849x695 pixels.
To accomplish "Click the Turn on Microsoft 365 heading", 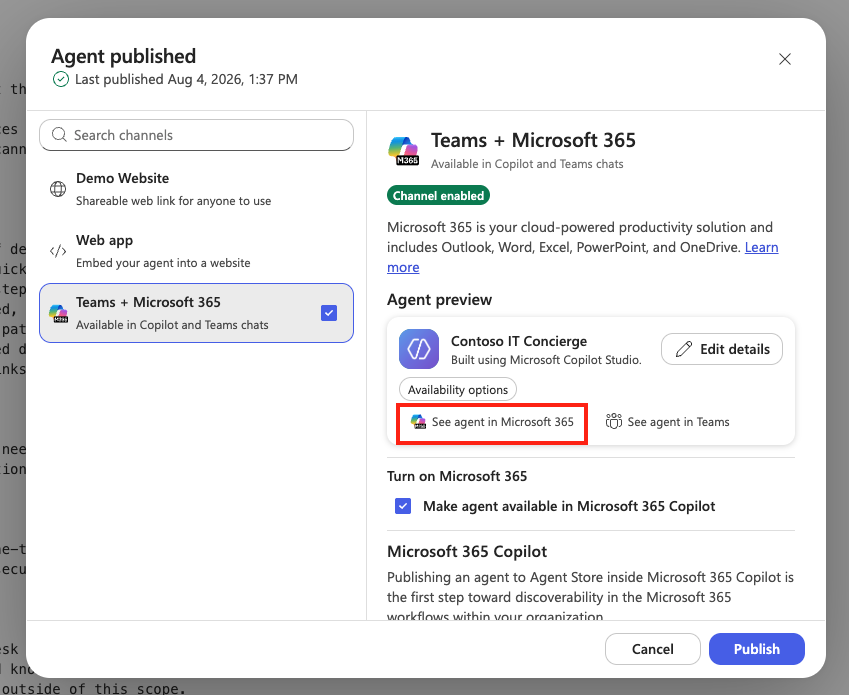I will pyautogui.click(x=457, y=476).
